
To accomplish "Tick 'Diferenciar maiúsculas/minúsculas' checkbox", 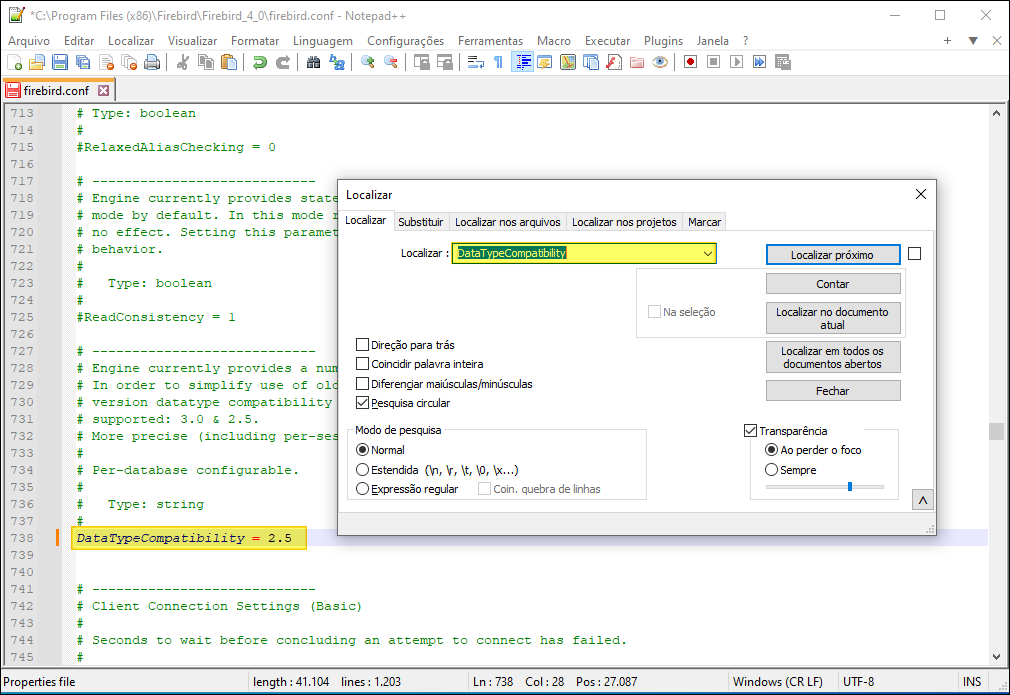I will point(363,384).
